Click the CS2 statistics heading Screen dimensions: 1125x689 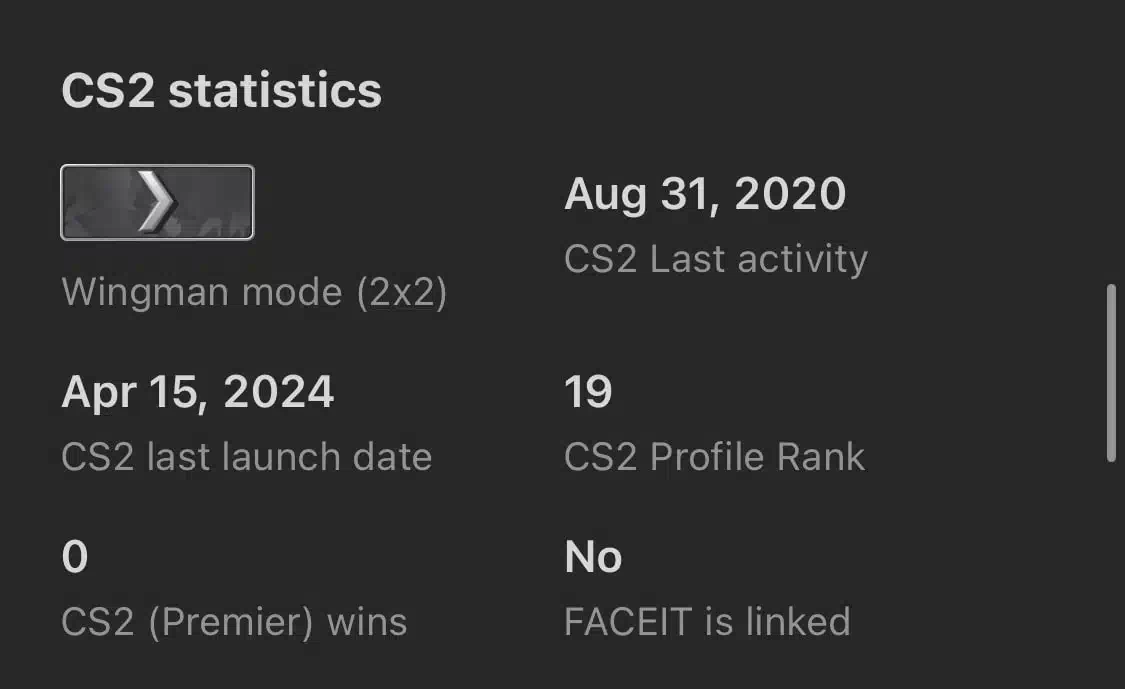[222, 91]
